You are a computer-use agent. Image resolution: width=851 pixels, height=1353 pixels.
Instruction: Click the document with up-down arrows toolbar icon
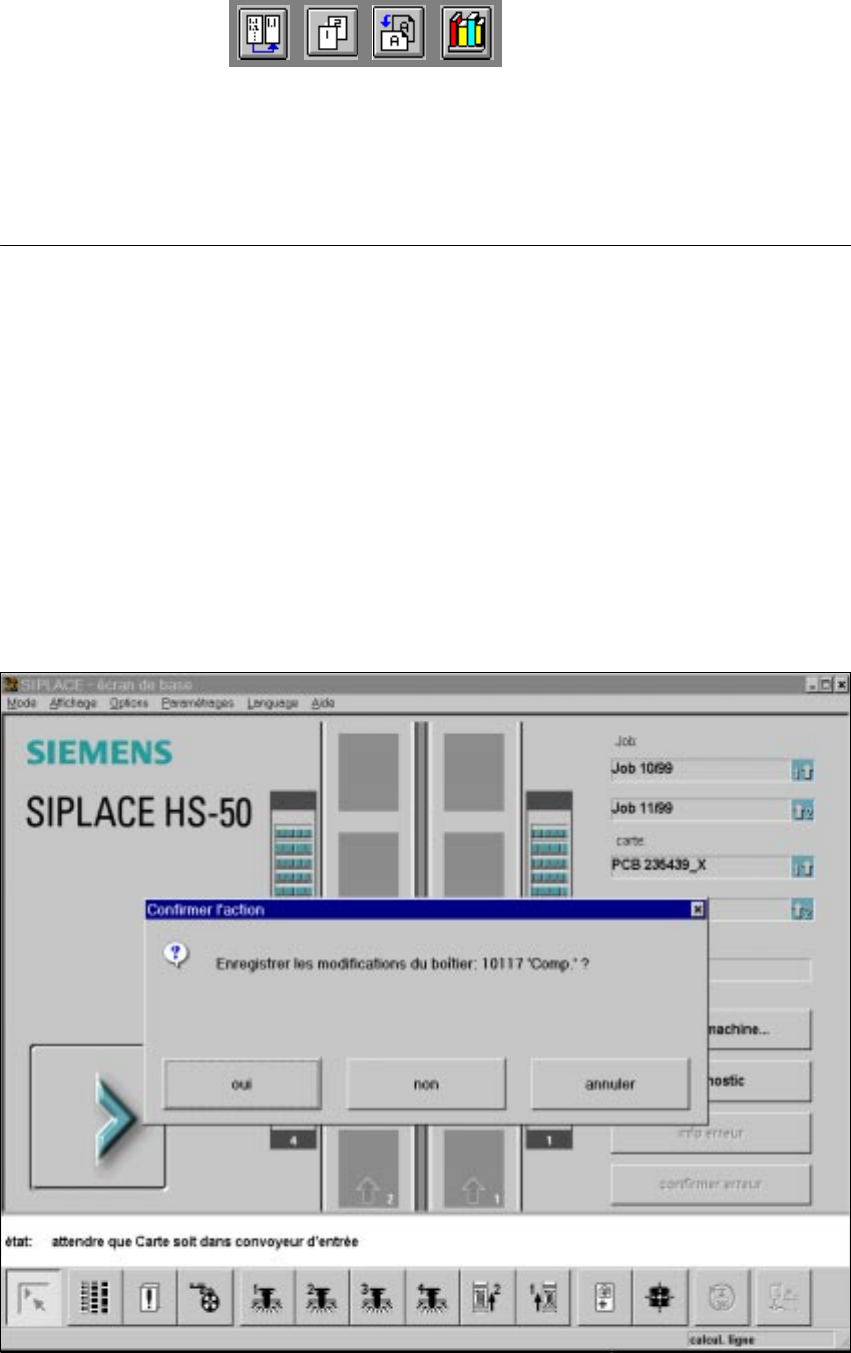[x=603, y=1296]
